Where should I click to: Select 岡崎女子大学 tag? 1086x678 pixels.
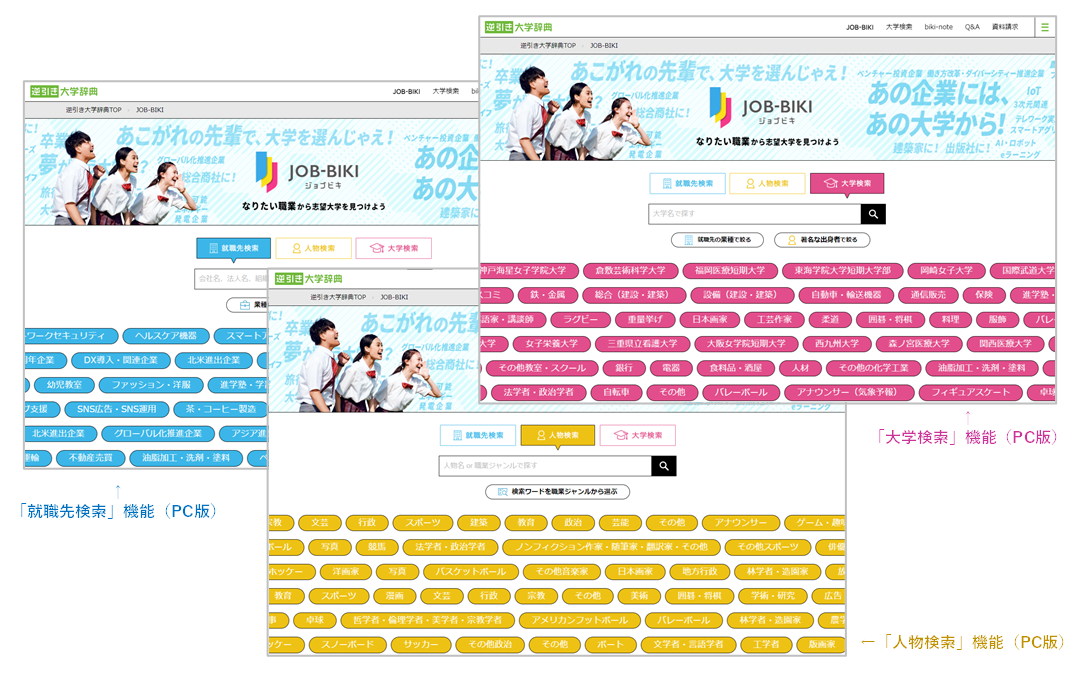pyautogui.click(x=946, y=271)
